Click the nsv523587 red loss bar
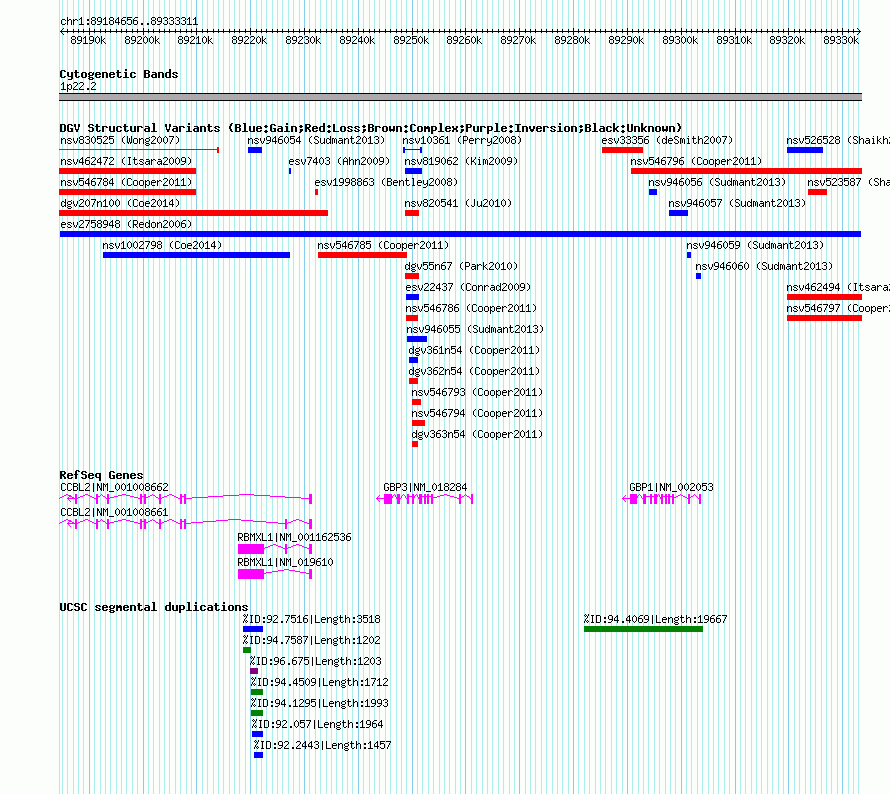The image size is (890, 794). pos(817,192)
